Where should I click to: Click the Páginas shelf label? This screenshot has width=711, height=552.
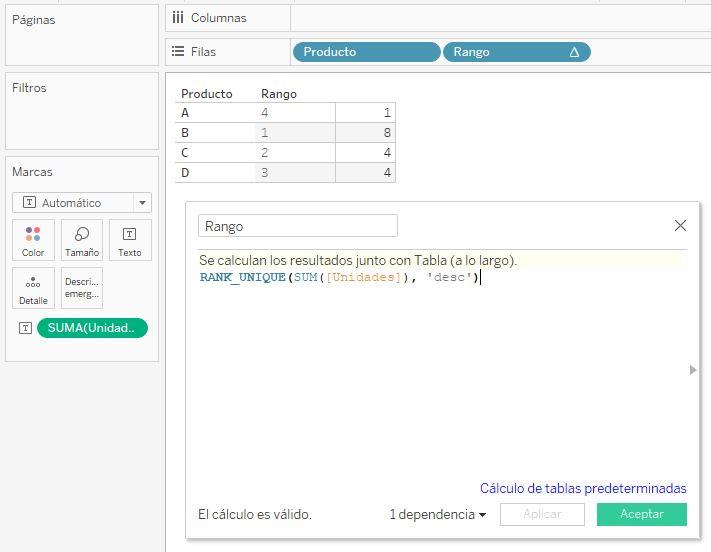click(34, 20)
